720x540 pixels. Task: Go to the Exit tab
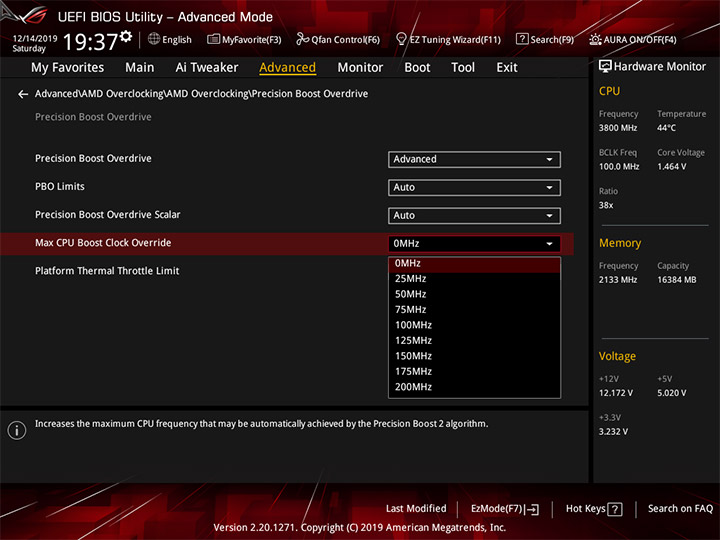[x=506, y=68]
